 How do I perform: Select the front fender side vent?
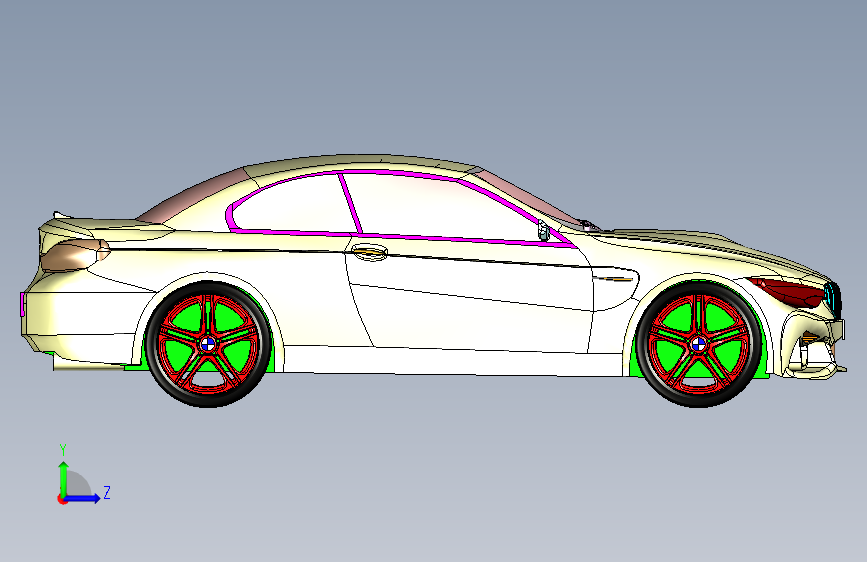point(612,278)
